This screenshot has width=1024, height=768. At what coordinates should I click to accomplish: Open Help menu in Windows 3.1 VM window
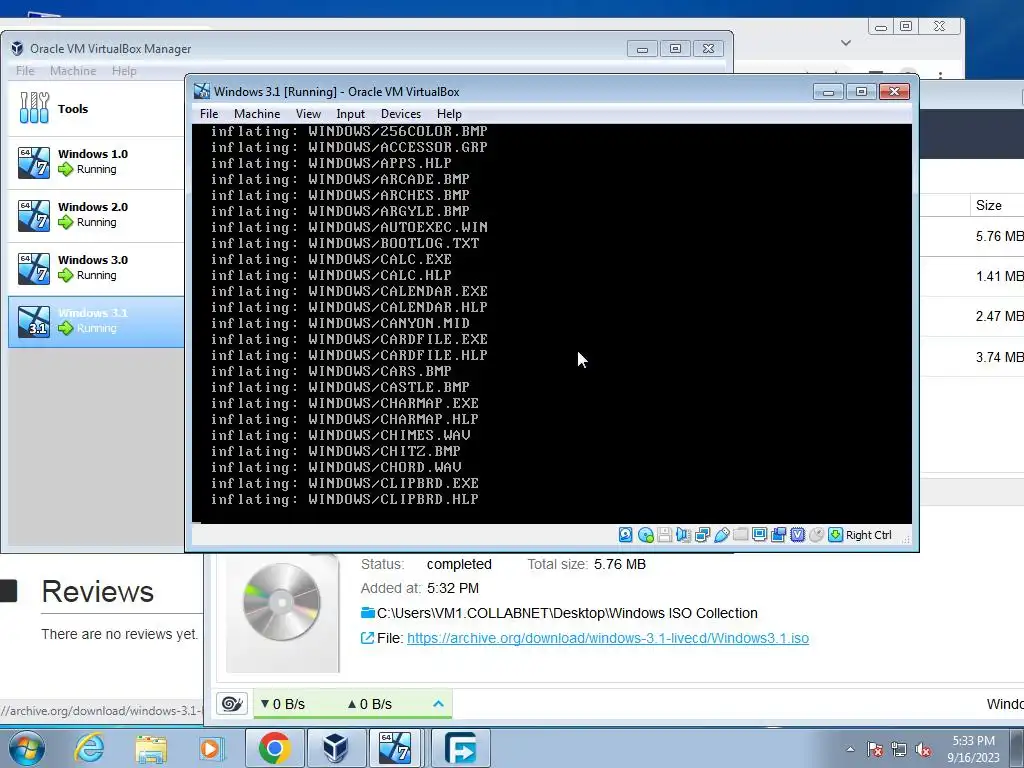(x=449, y=114)
